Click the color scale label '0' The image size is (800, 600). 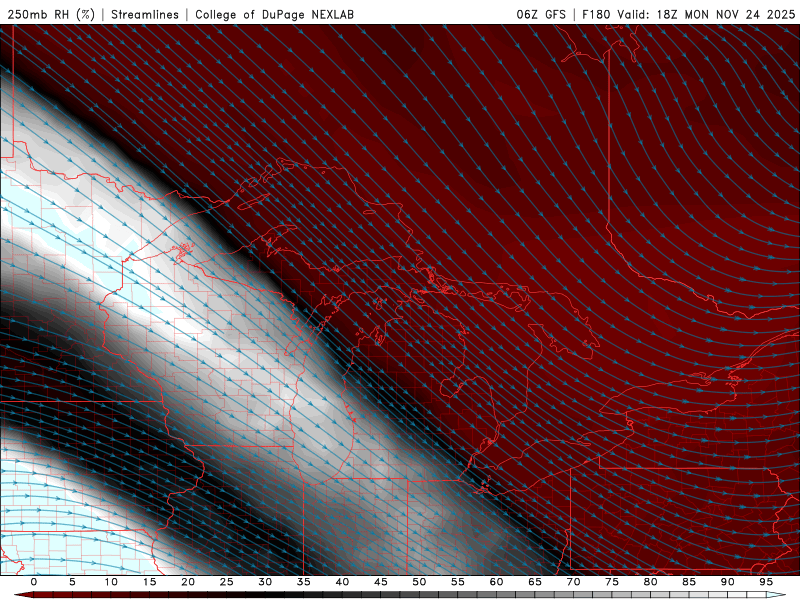(34, 582)
